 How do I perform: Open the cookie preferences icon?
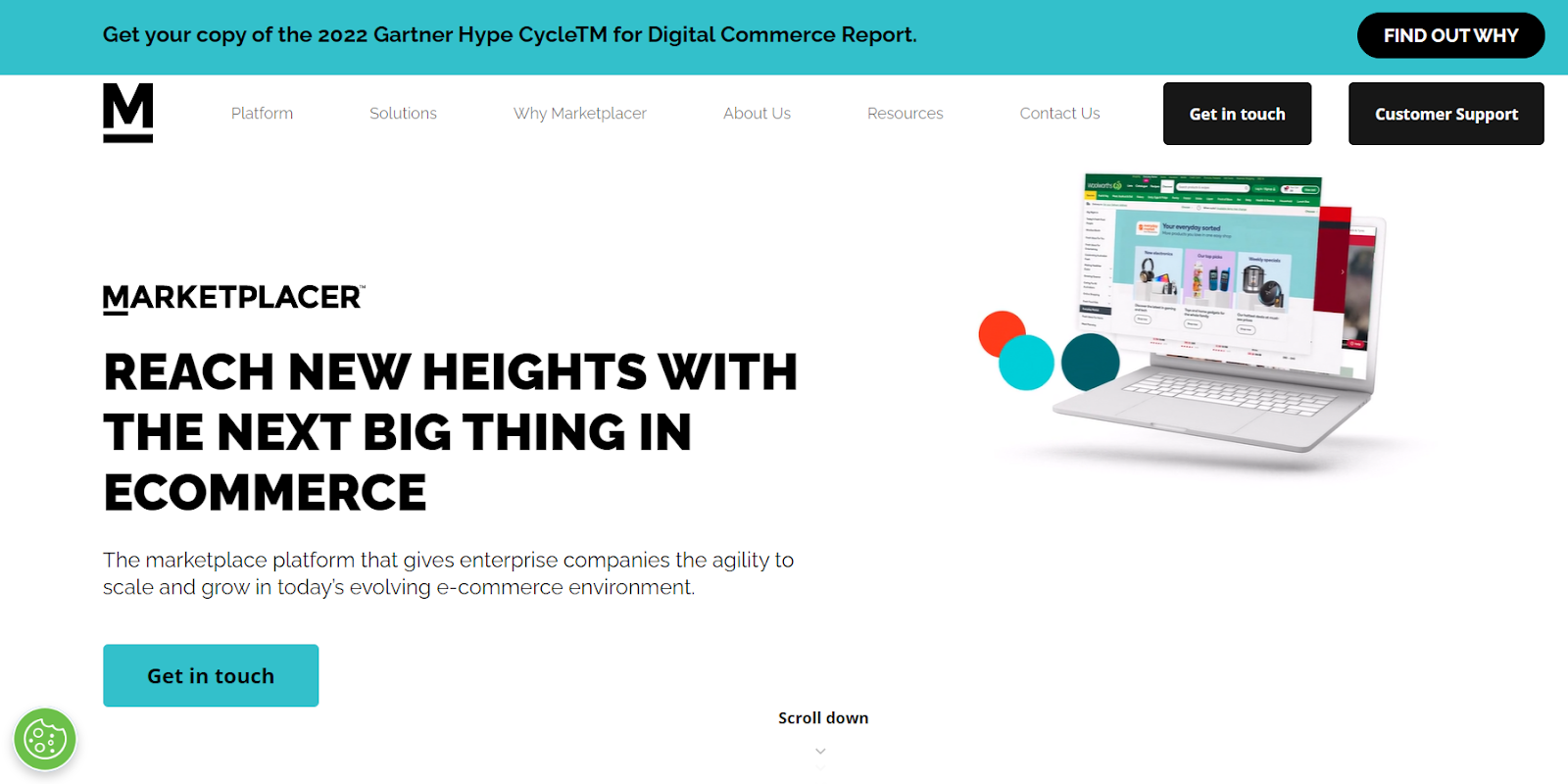click(x=45, y=739)
